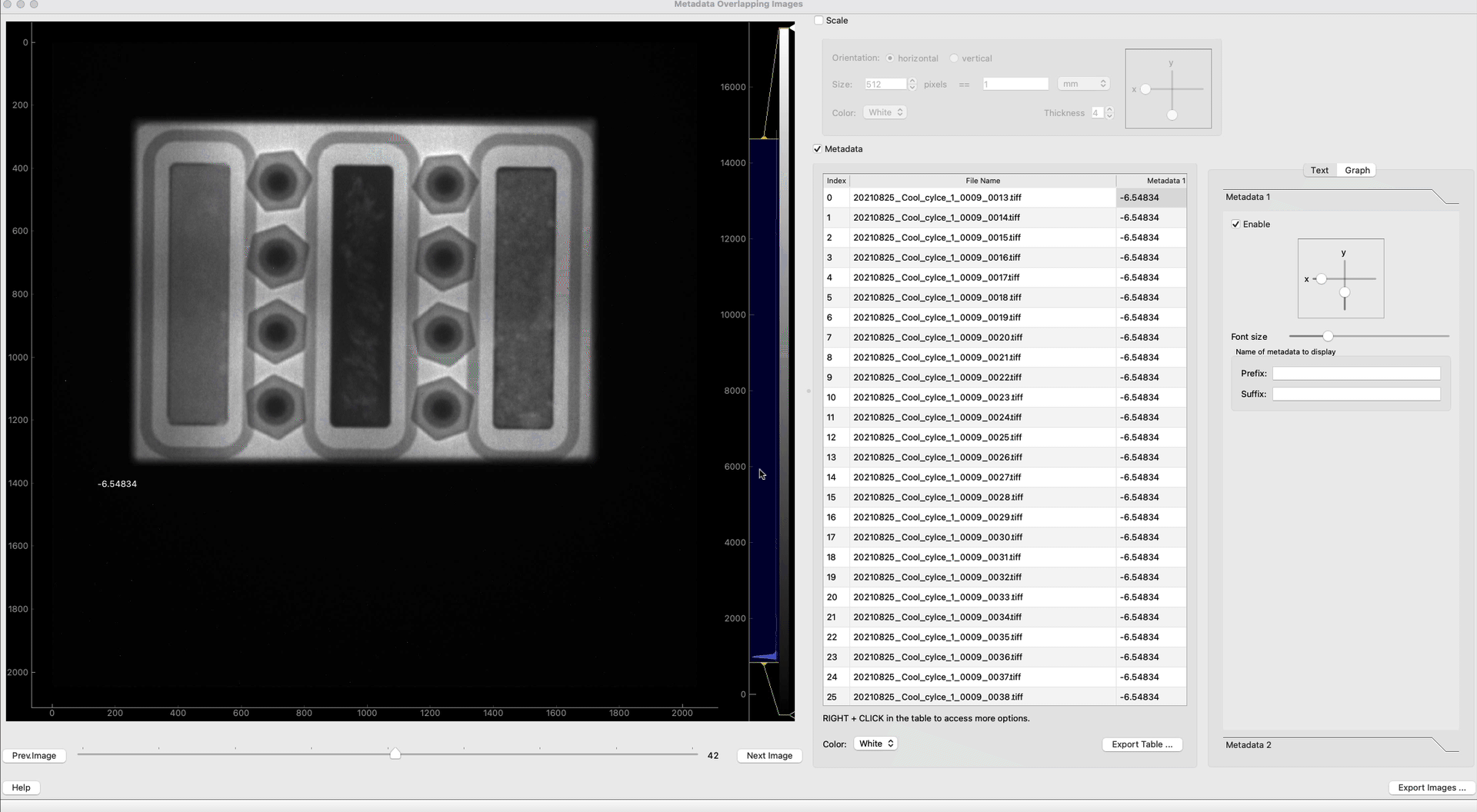Open the metadata Color dropdown below table
Screen dimensions: 1477x812
[875, 744]
